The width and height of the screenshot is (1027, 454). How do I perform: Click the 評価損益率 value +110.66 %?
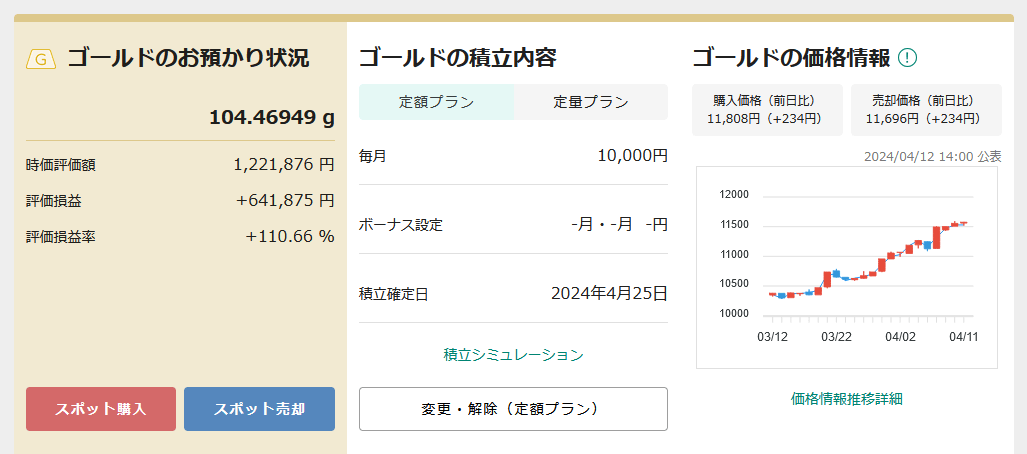289,236
